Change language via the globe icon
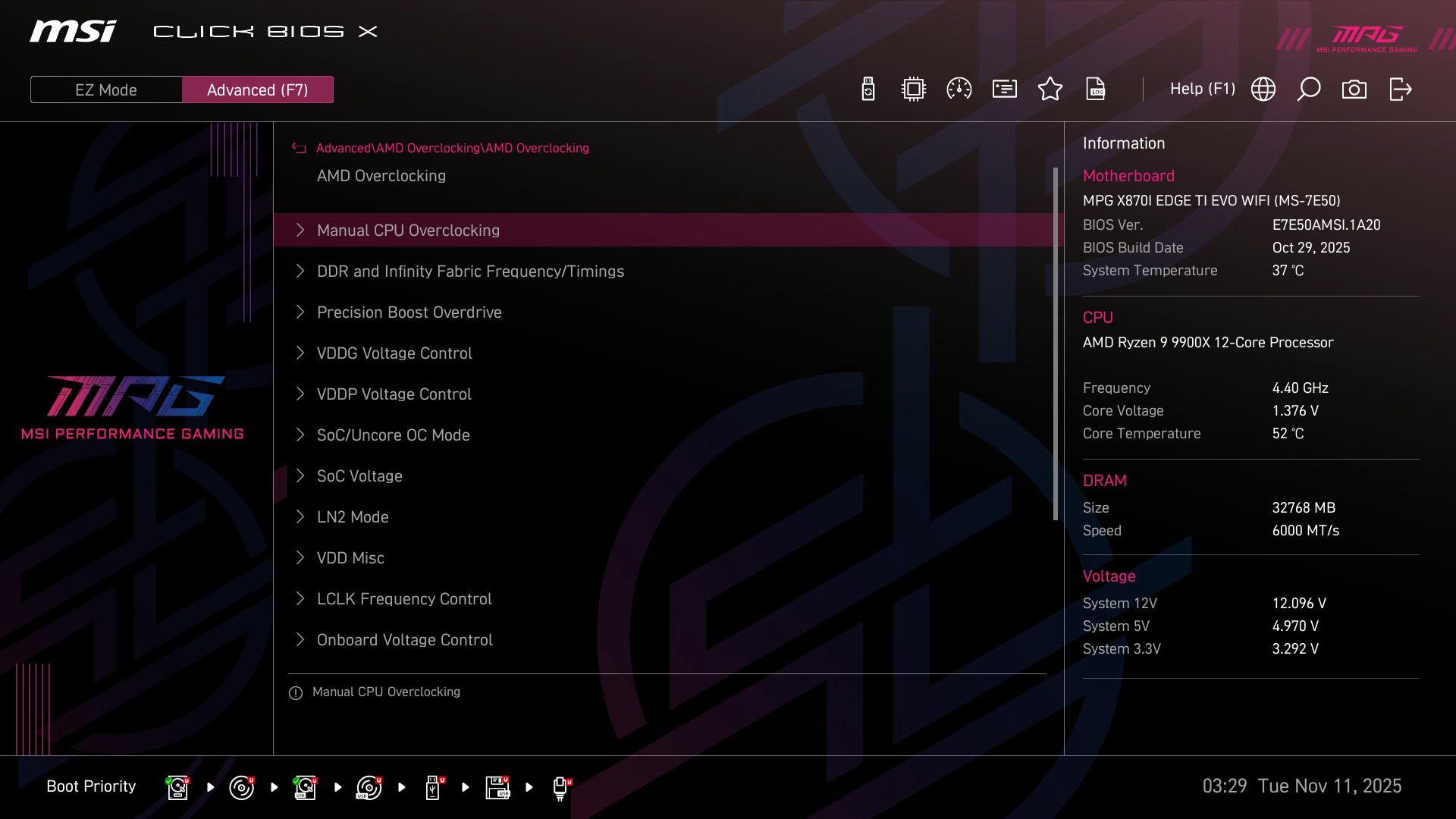This screenshot has height=819, width=1456. [x=1263, y=89]
